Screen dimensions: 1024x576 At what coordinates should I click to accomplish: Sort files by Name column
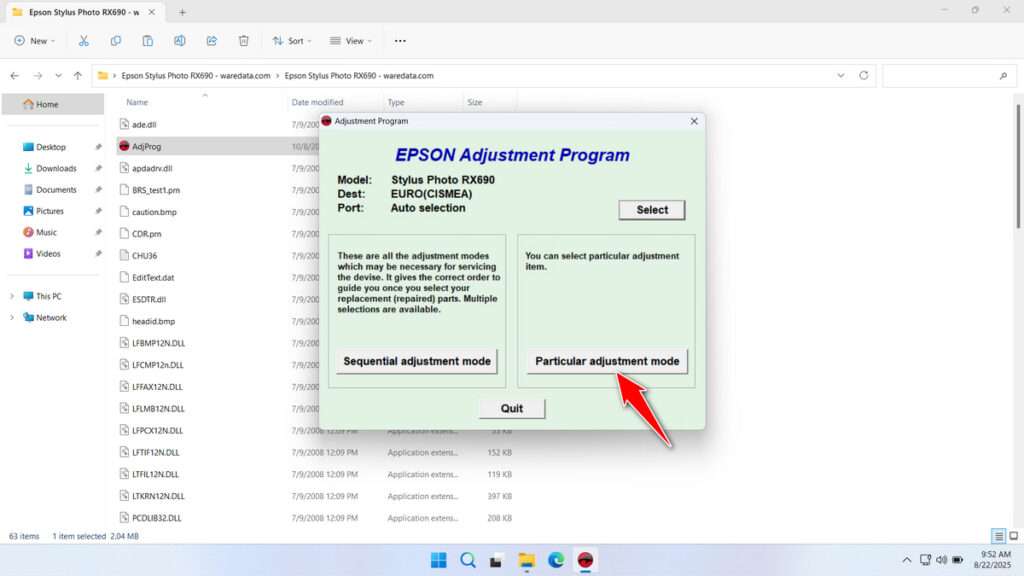pyautogui.click(x=137, y=103)
